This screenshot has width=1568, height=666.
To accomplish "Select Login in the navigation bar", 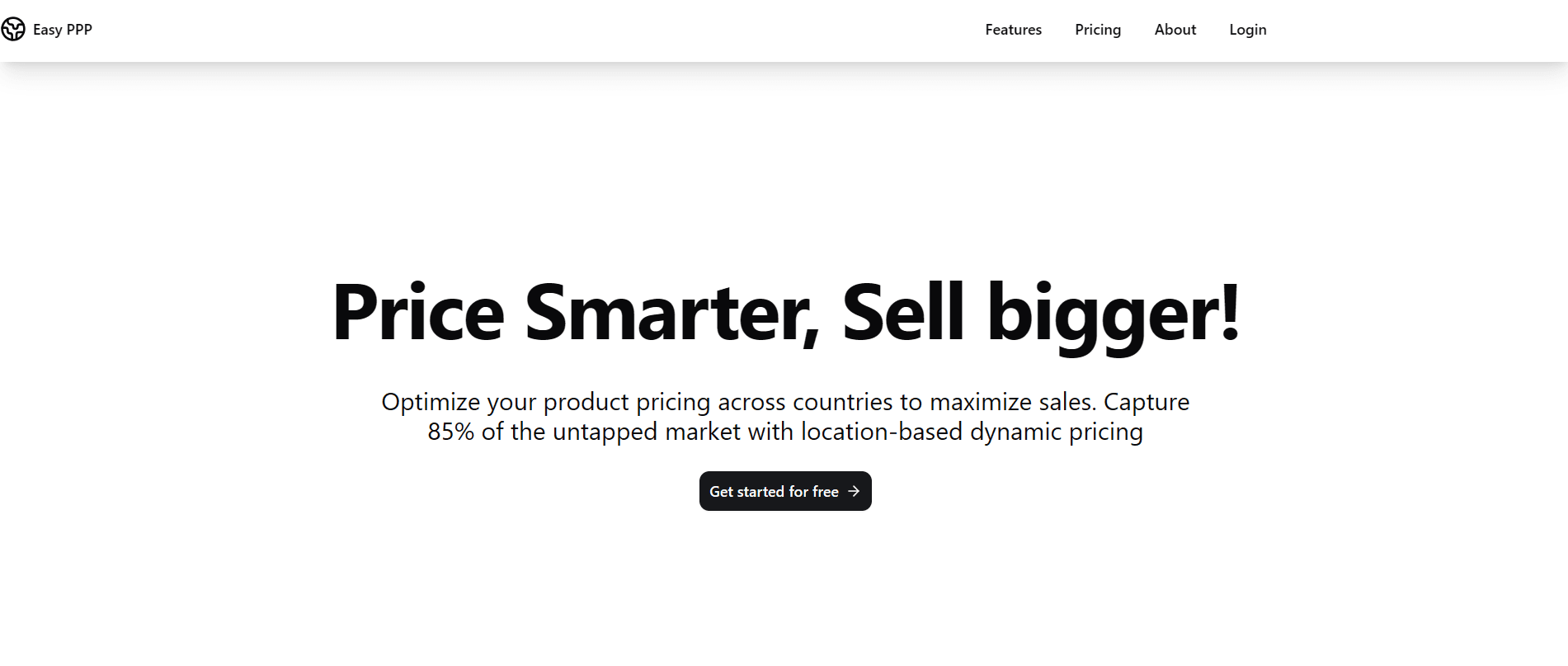I will click(1247, 30).
